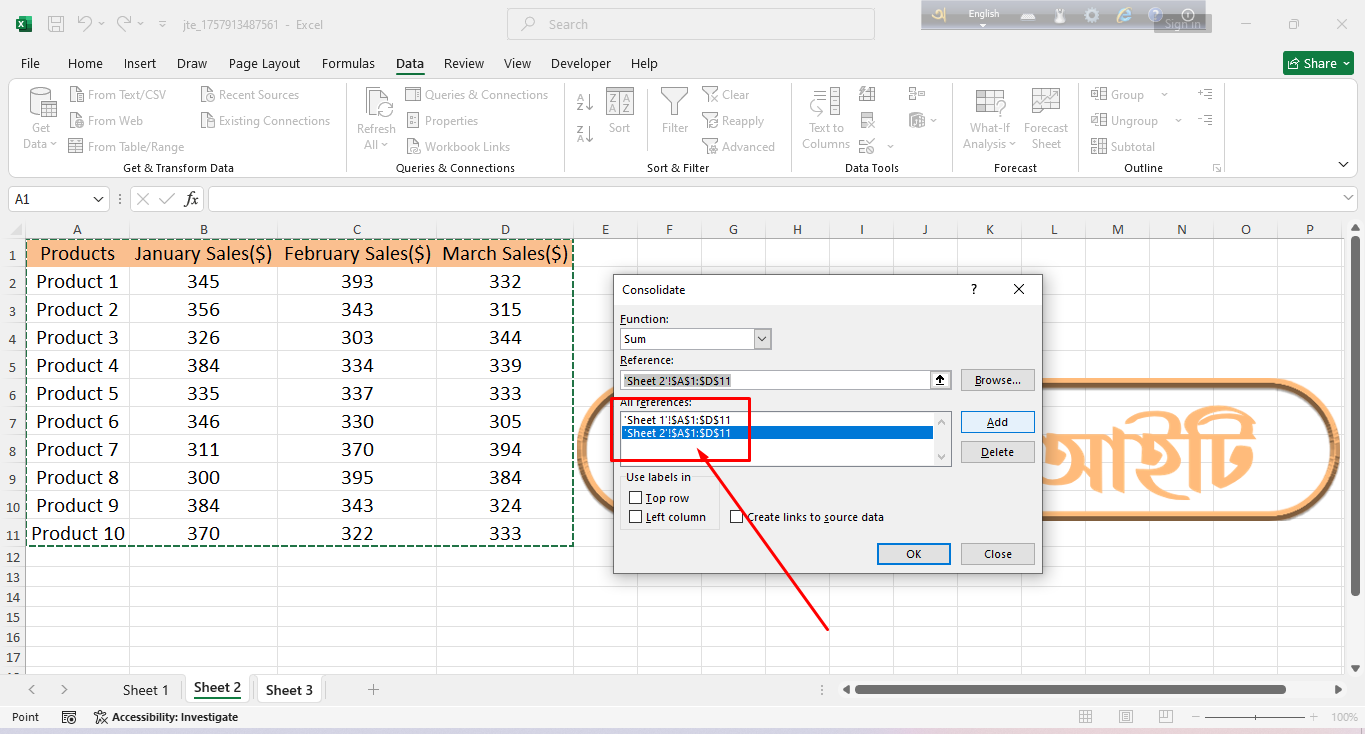Check the Left column option
This screenshot has height=734, width=1365.
click(635, 517)
